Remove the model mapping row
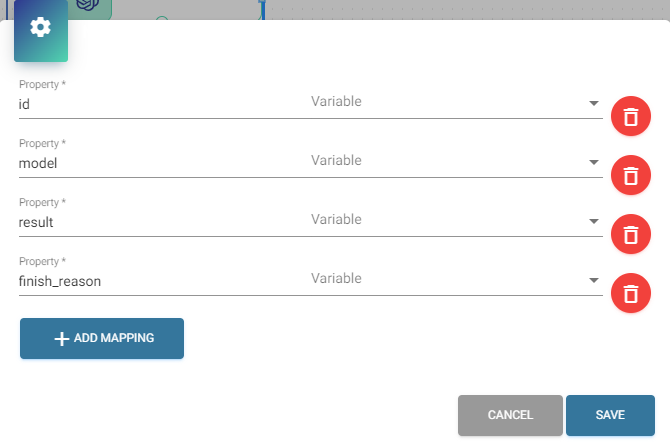Screen dimensions: 670x447 pyautogui.click(x=630, y=176)
